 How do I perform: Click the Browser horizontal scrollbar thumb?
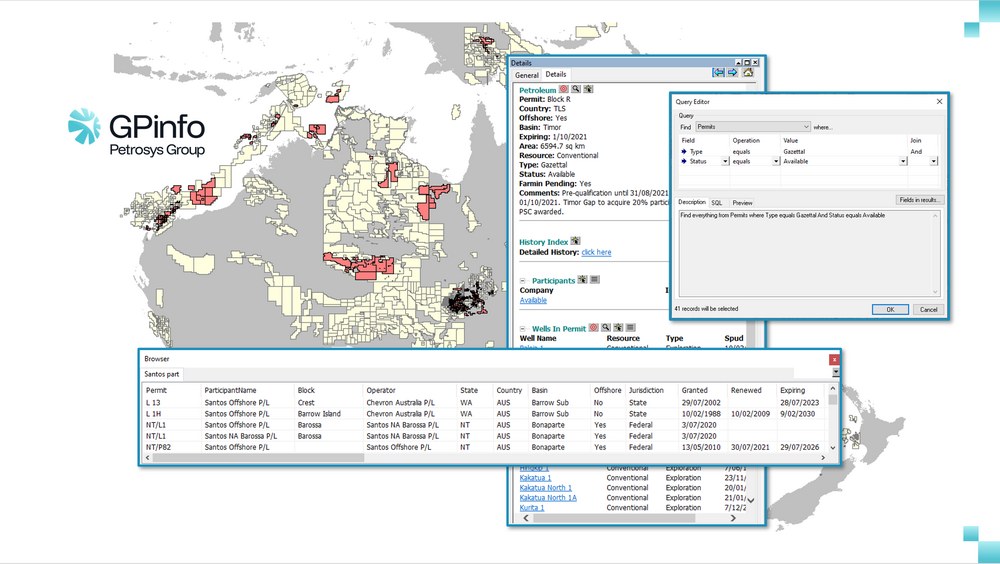point(258,457)
